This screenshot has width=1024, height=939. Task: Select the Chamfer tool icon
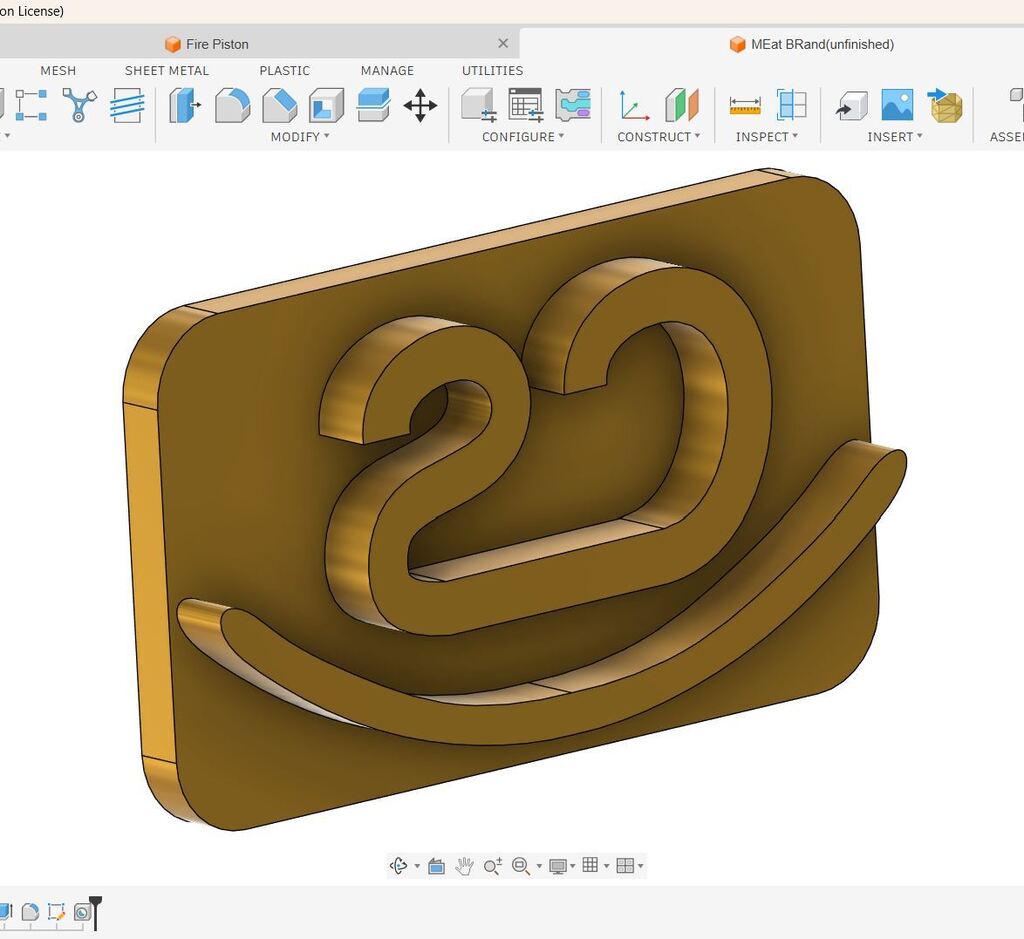tap(280, 105)
